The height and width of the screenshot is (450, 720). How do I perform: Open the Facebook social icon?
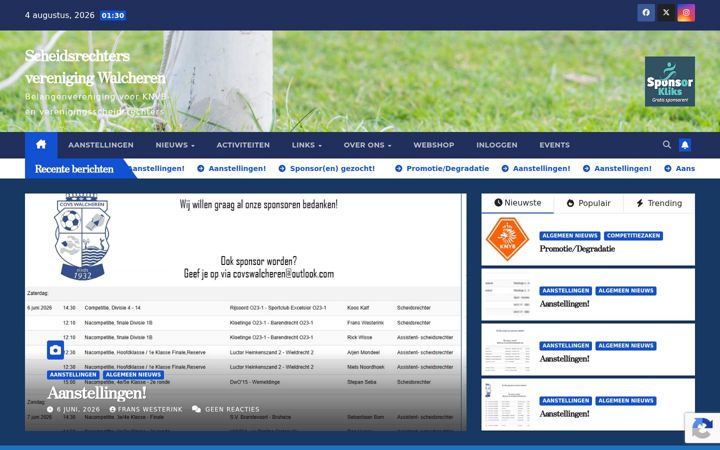(x=646, y=13)
